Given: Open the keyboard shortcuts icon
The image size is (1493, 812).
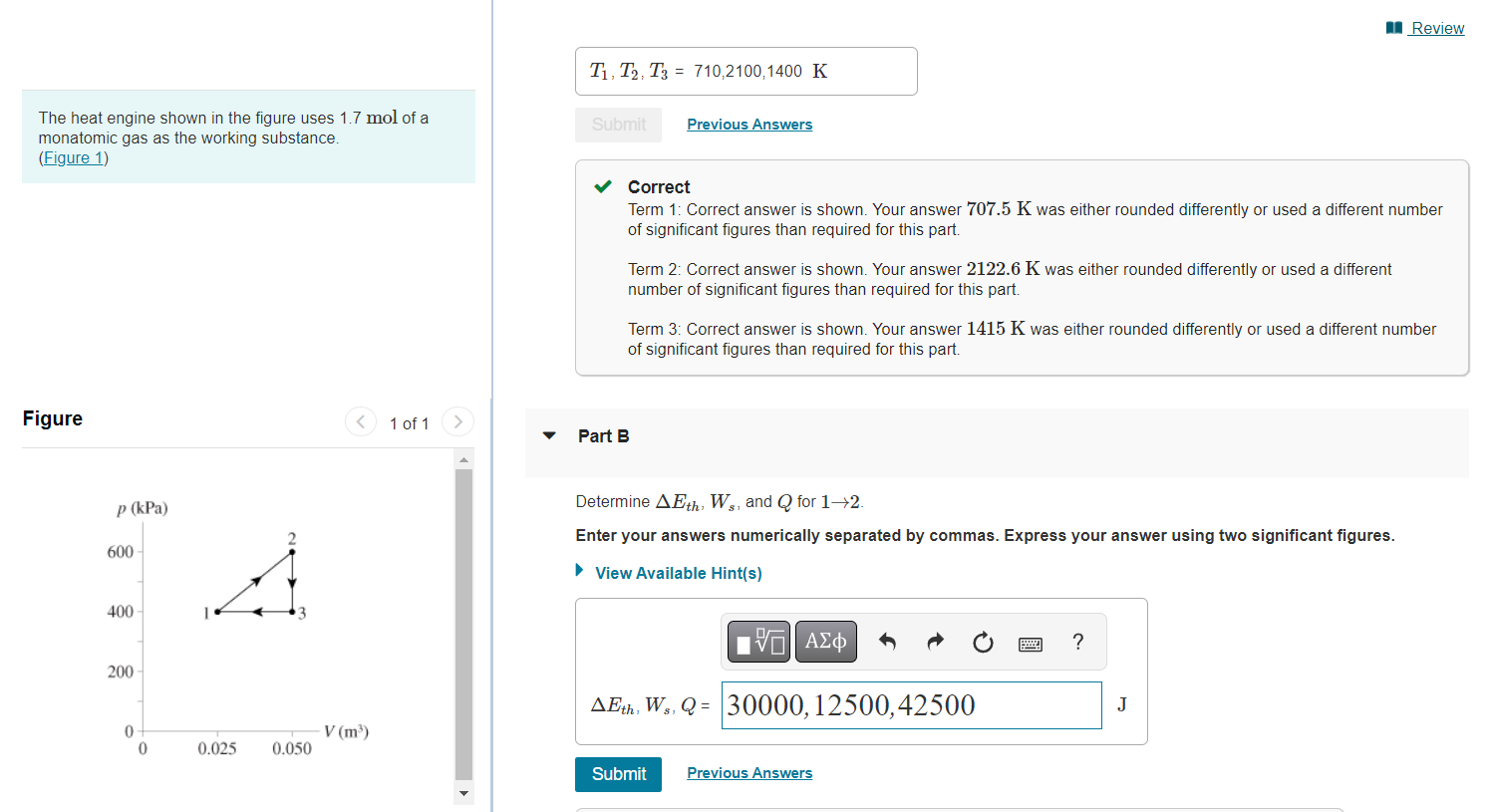Looking at the screenshot, I should (x=1030, y=643).
